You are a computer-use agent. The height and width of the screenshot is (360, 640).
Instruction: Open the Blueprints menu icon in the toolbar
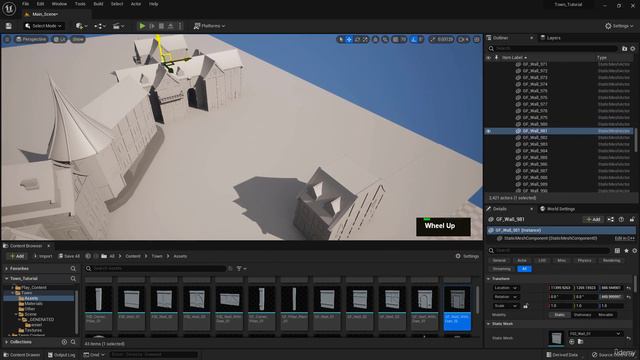pyautogui.click(x=100, y=26)
